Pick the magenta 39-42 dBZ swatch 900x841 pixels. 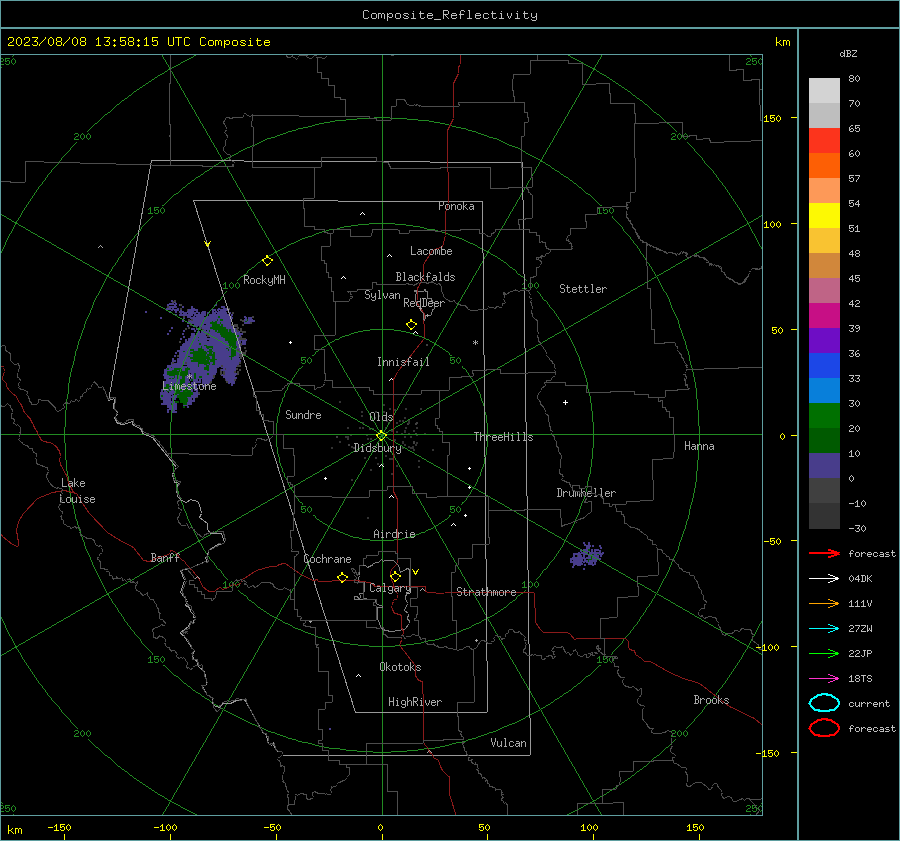point(824,316)
